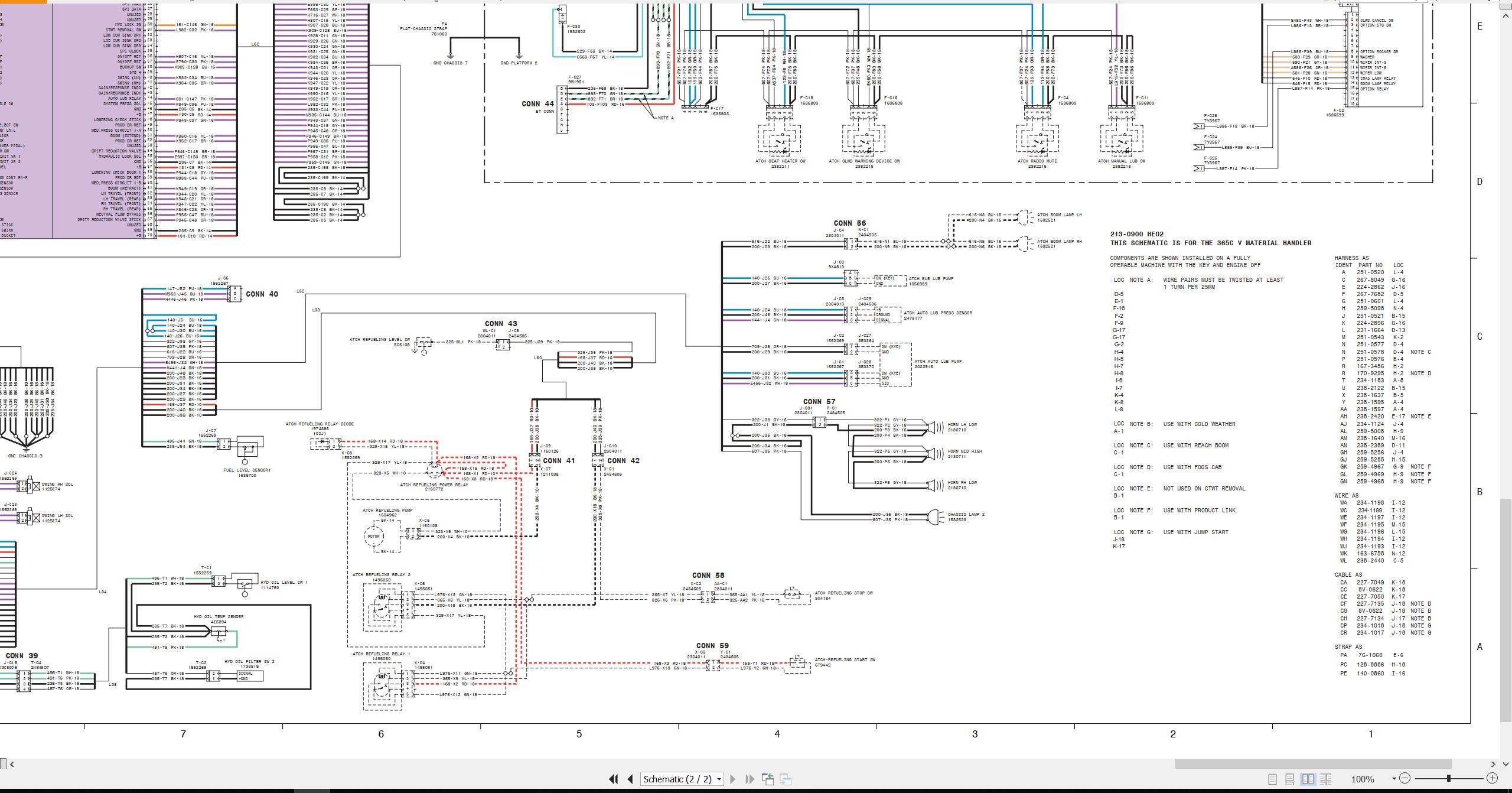The height and width of the screenshot is (793, 1512).
Task: Click the ATCH BOOM LAMP RH label
Action: coord(1060,241)
